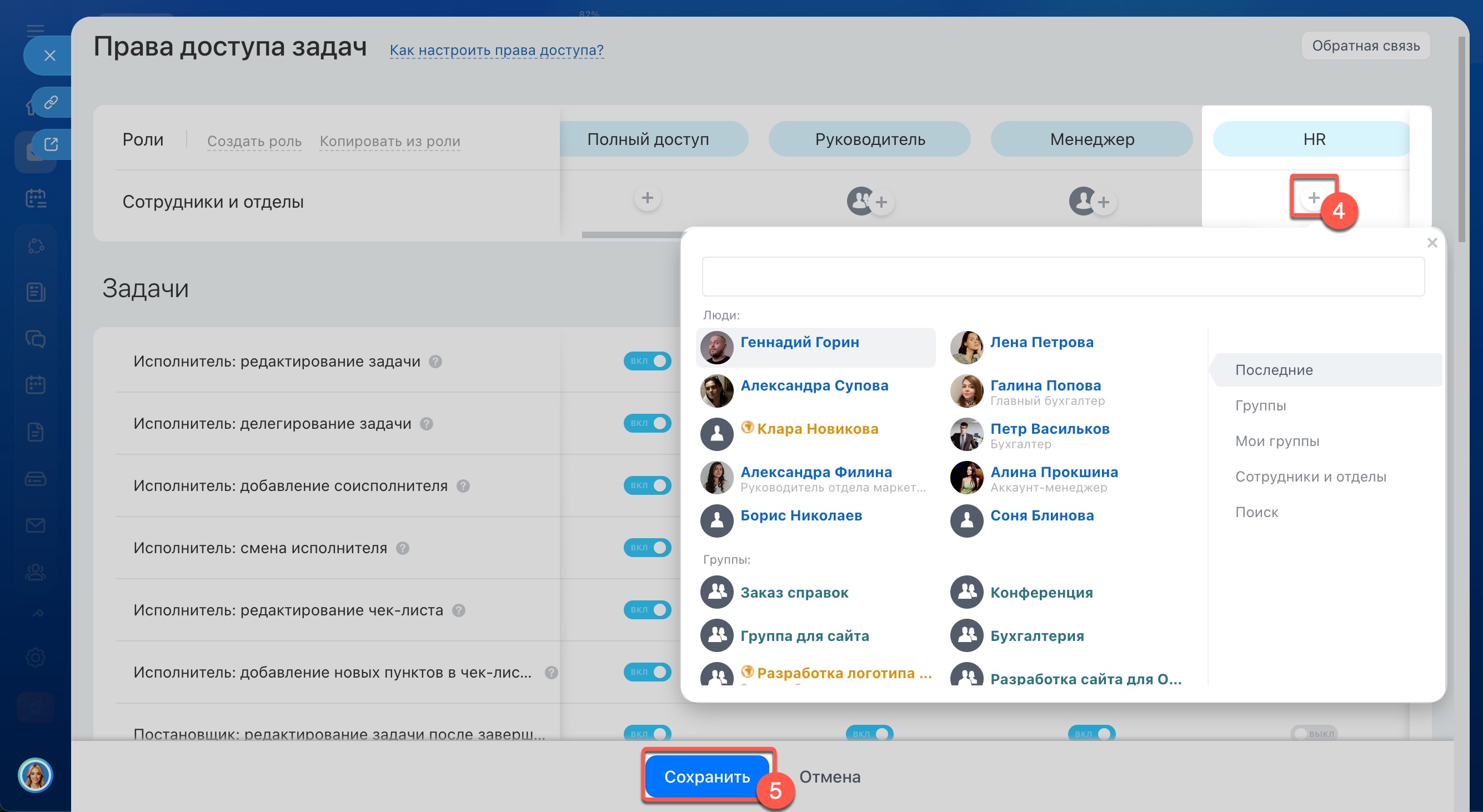The height and width of the screenshot is (812, 1483).
Task: Add employee to Руководитель role
Action: 881,202
